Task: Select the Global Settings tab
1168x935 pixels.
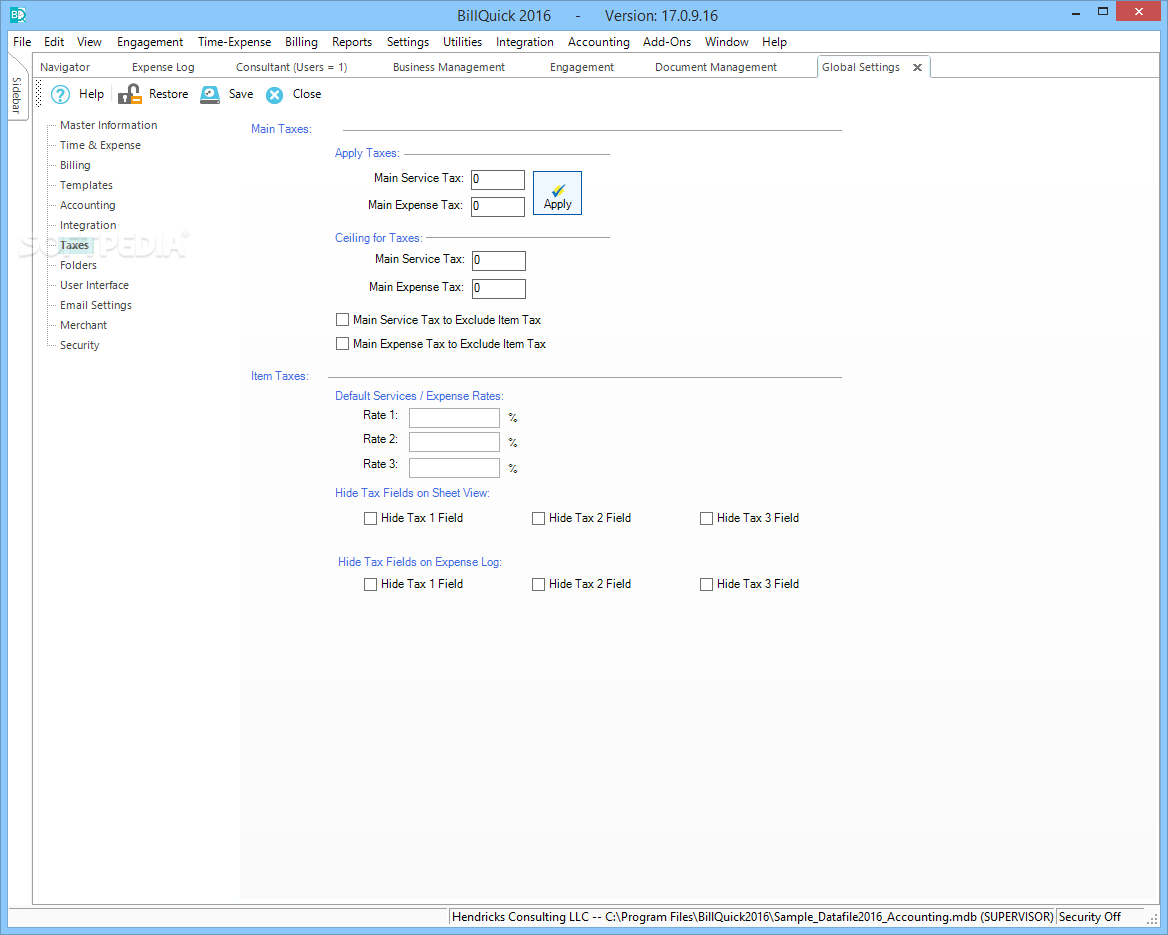Action: click(860, 67)
